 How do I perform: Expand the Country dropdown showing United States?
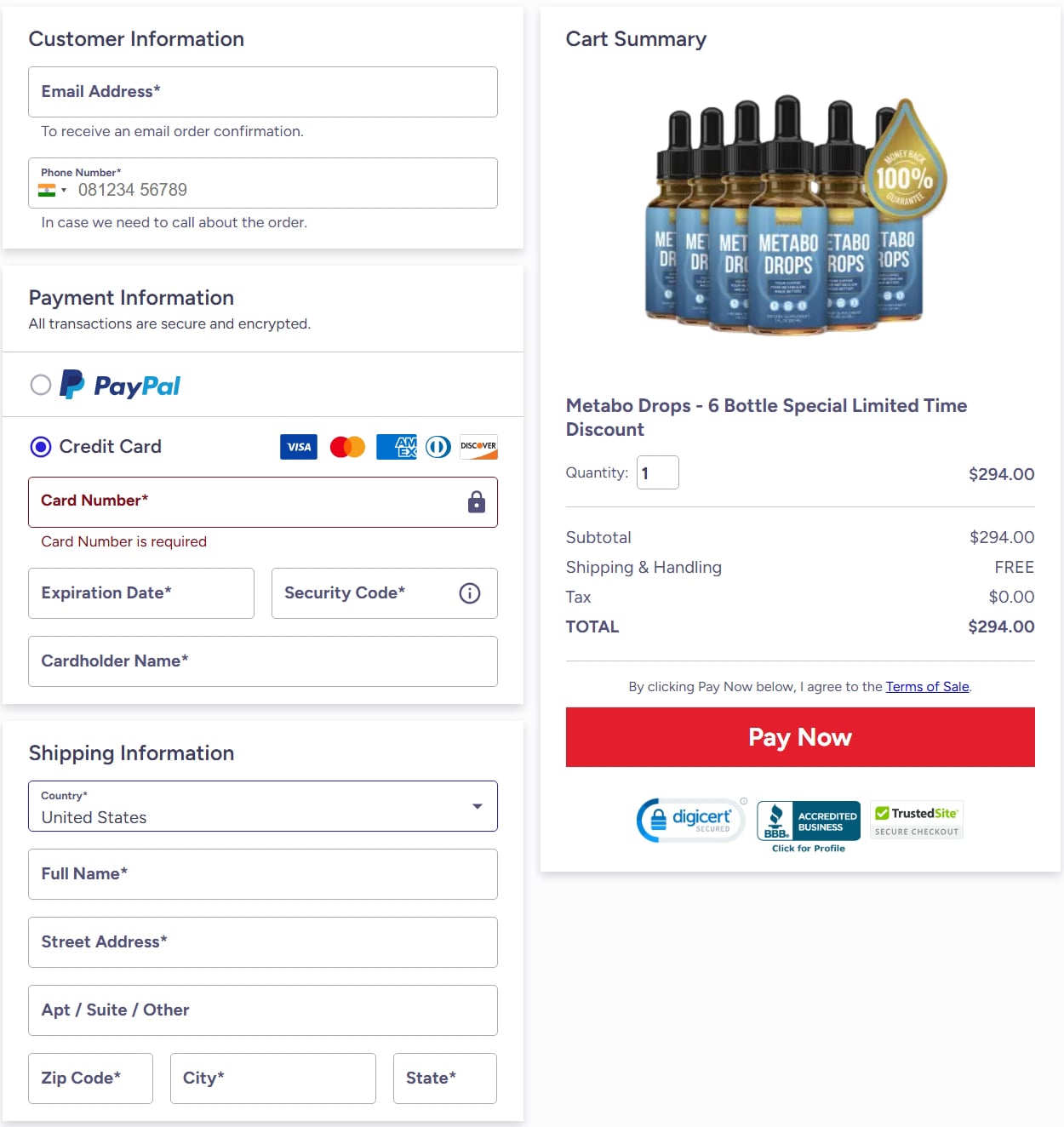(x=263, y=806)
